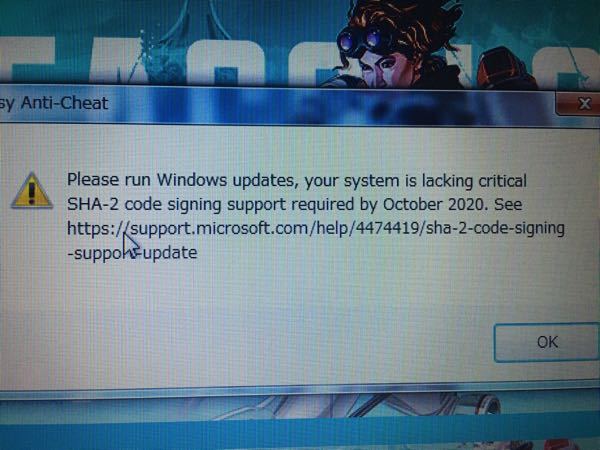The image size is (600, 450).
Task: Click the -support-update text on the last line
Action: coord(132,253)
